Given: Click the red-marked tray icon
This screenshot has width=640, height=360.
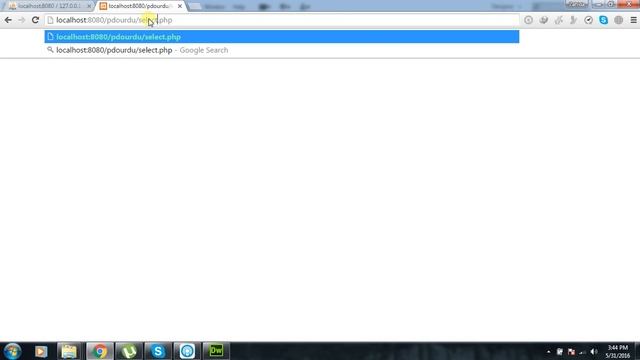Looking at the screenshot, I should pos(571,352).
